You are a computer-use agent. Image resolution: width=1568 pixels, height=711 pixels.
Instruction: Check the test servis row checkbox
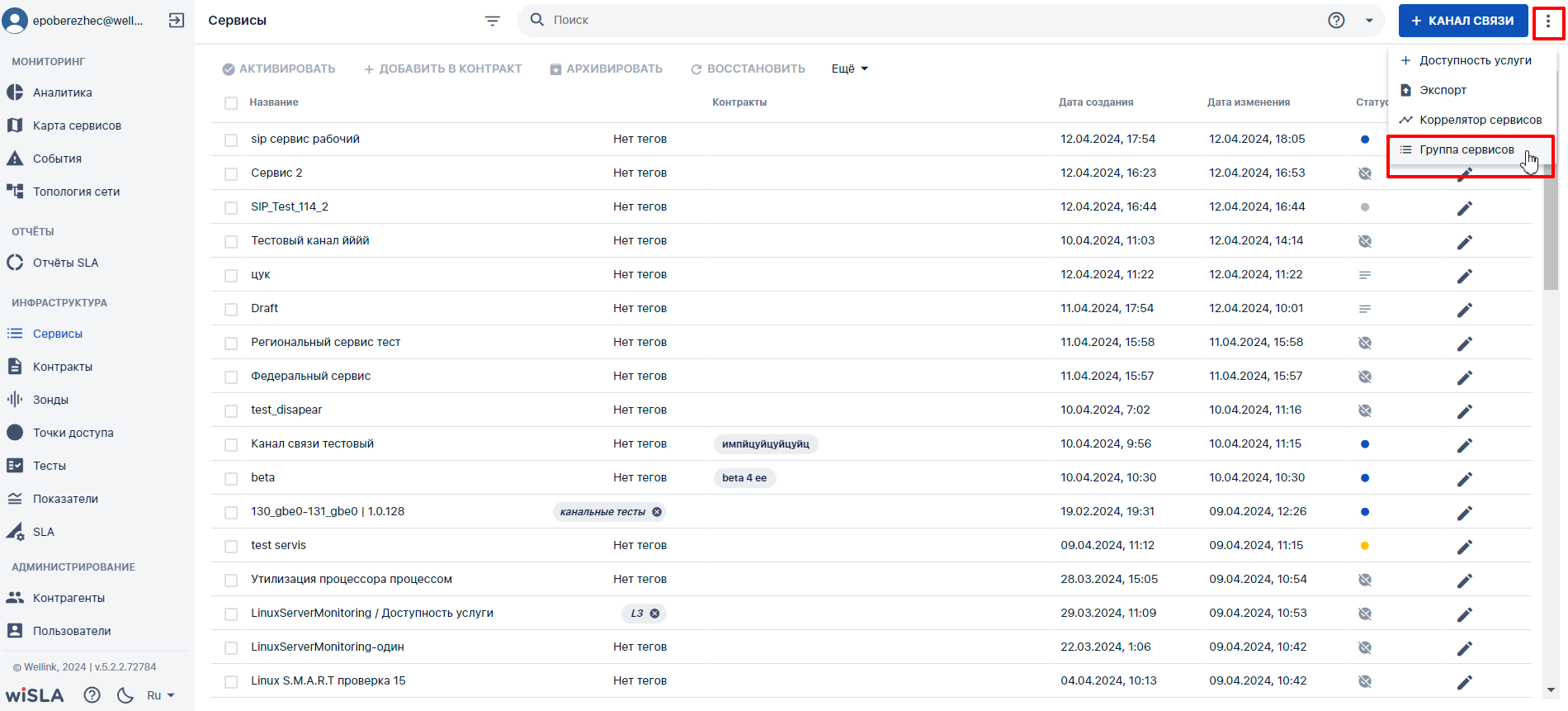click(x=231, y=547)
